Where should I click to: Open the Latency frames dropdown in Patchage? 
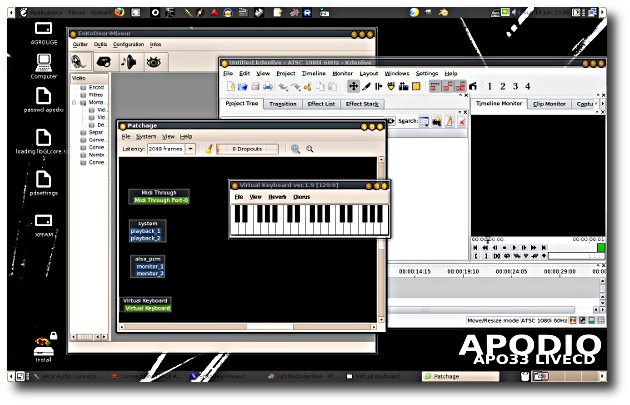(190, 149)
